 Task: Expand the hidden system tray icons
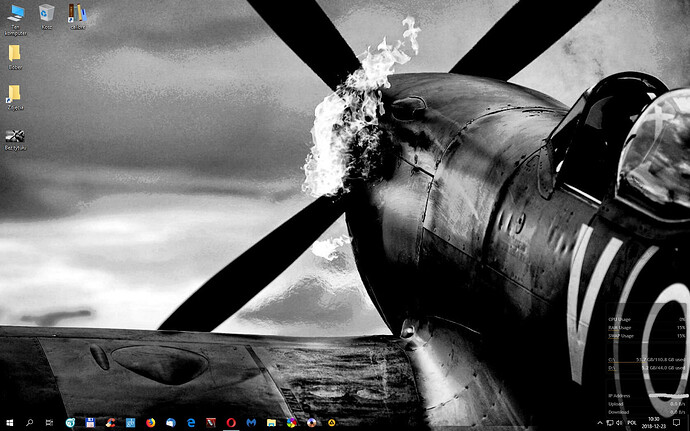(600, 423)
